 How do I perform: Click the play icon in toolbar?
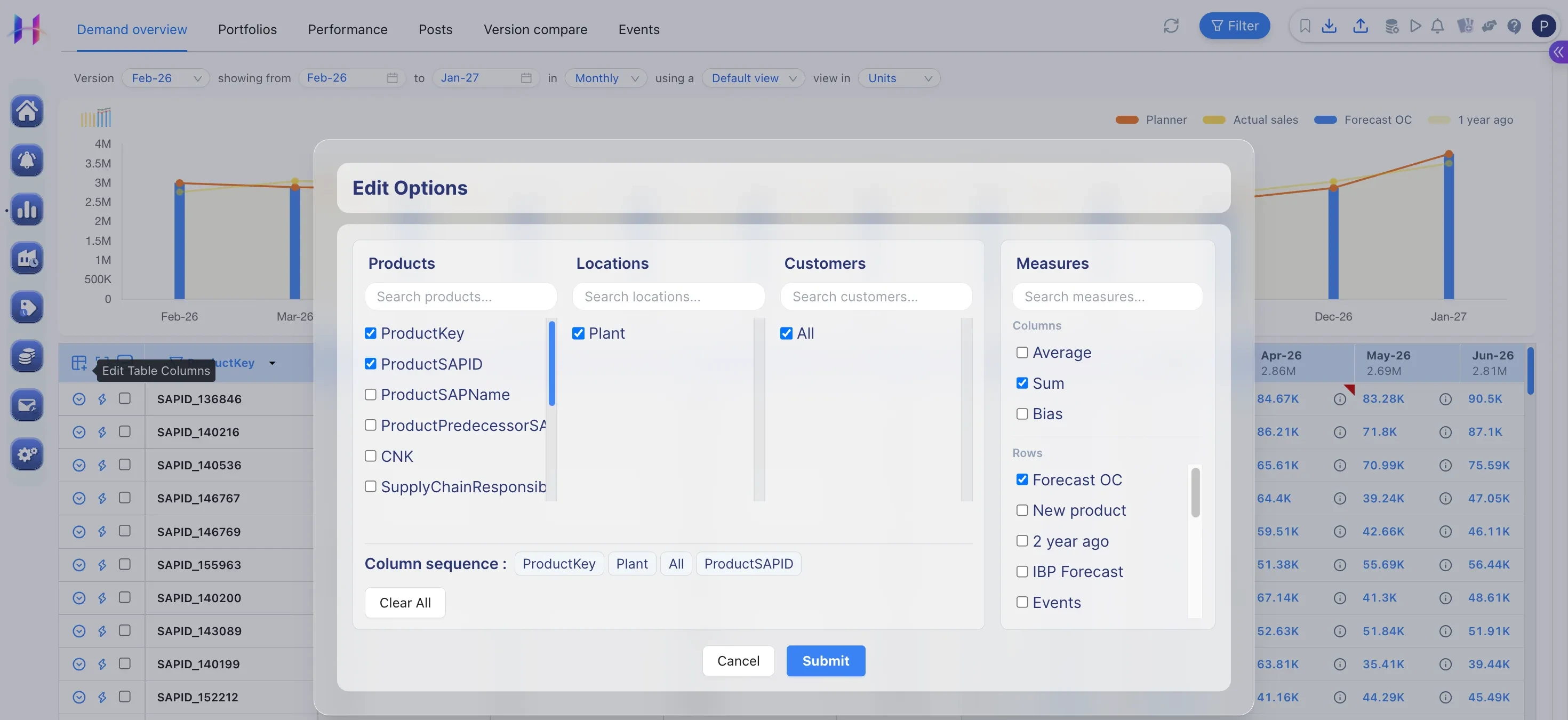coord(1416,26)
